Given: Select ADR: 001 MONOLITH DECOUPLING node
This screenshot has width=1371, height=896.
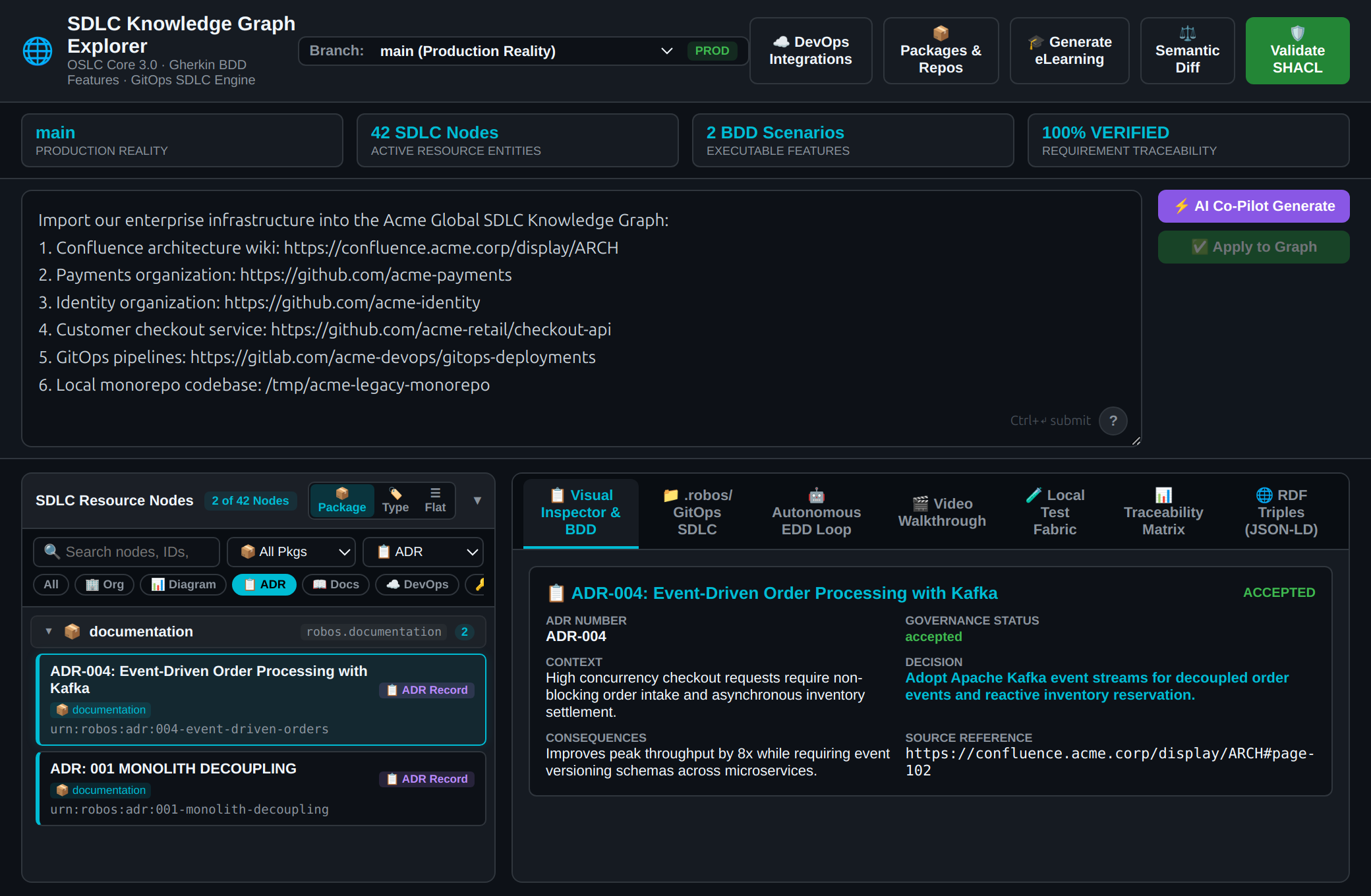Looking at the screenshot, I should (x=261, y=789).
